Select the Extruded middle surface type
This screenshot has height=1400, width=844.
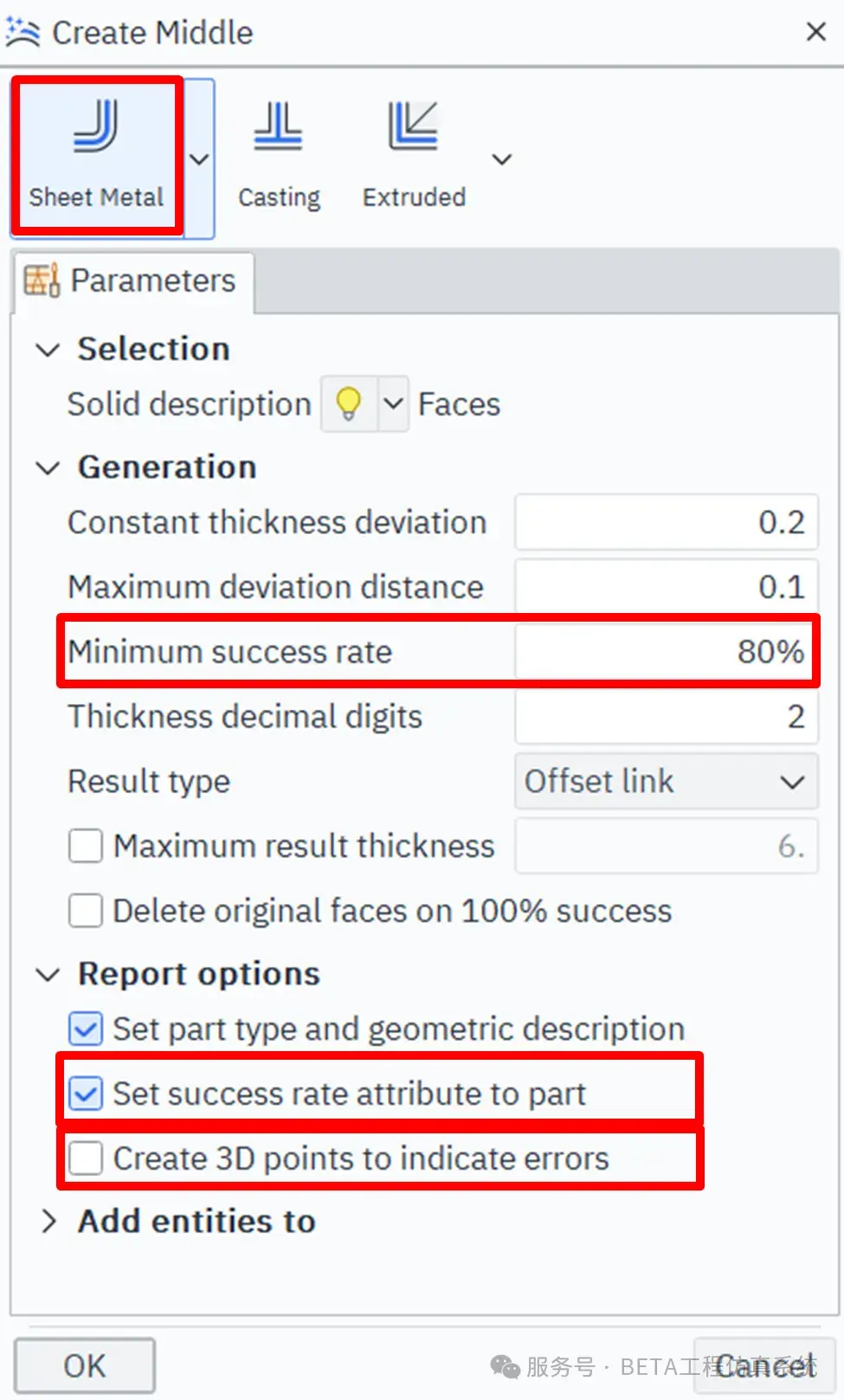(414, 154)
